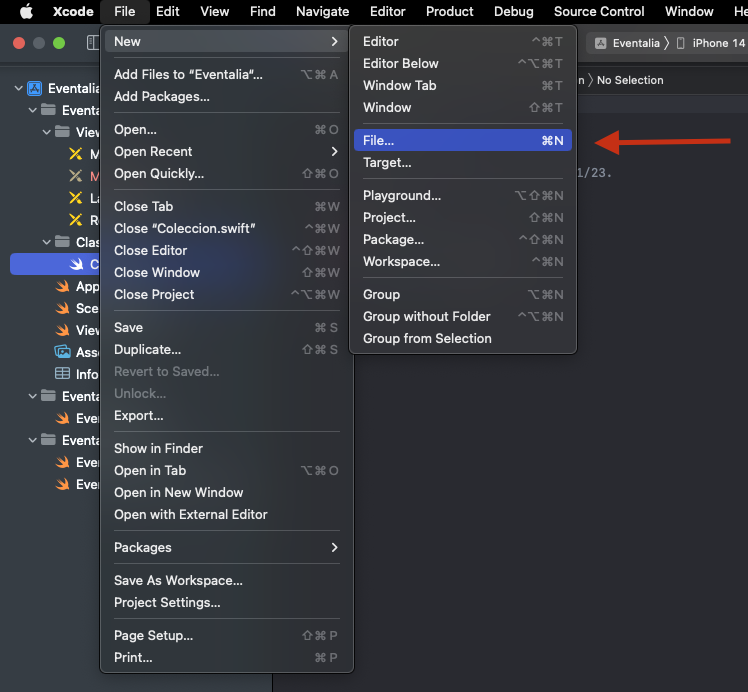748x692 pixels.
Task: Select the Info plist table icon
Action: [62, 373]
